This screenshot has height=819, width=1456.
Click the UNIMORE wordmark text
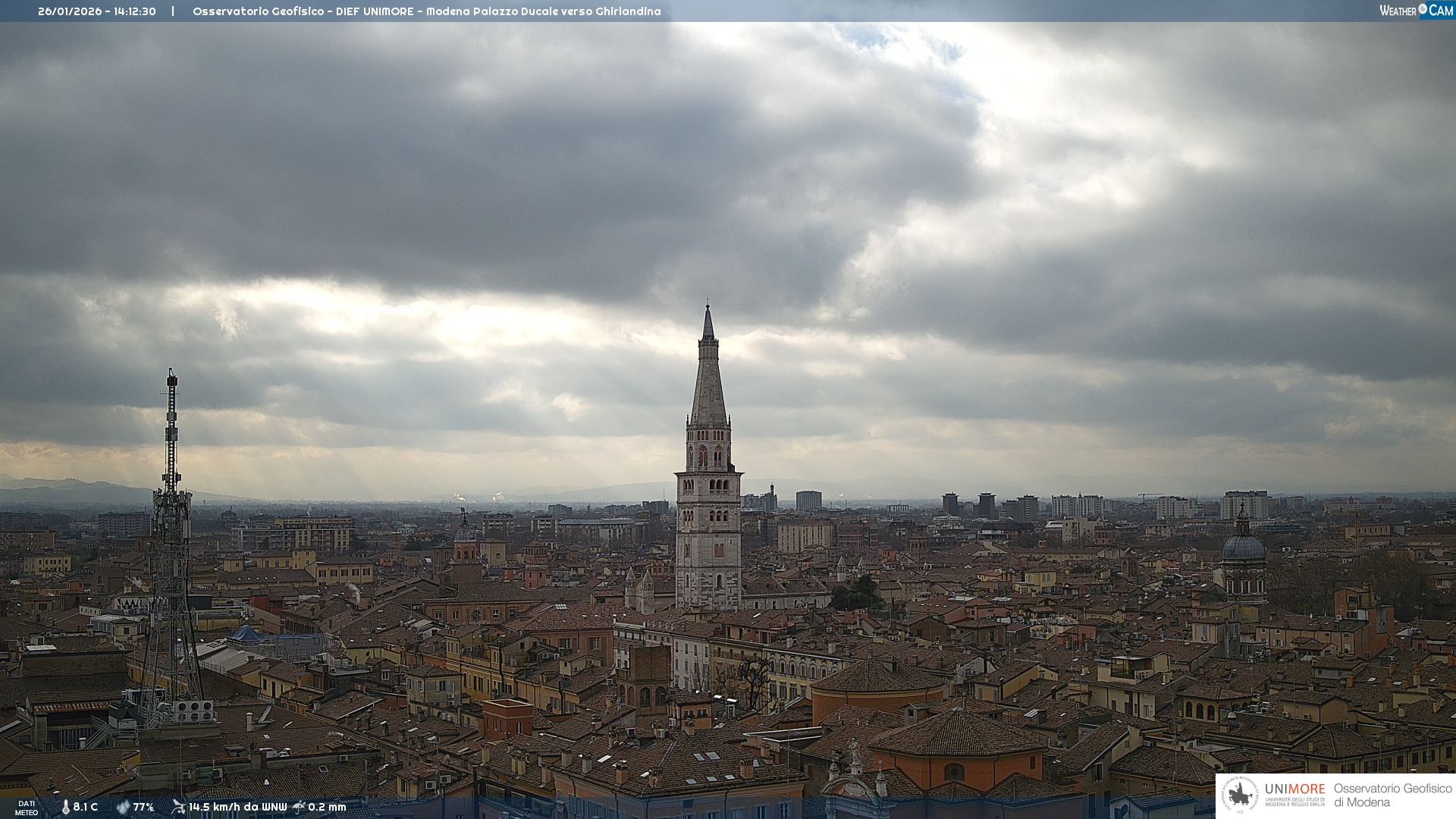[x=1294, y=789]
